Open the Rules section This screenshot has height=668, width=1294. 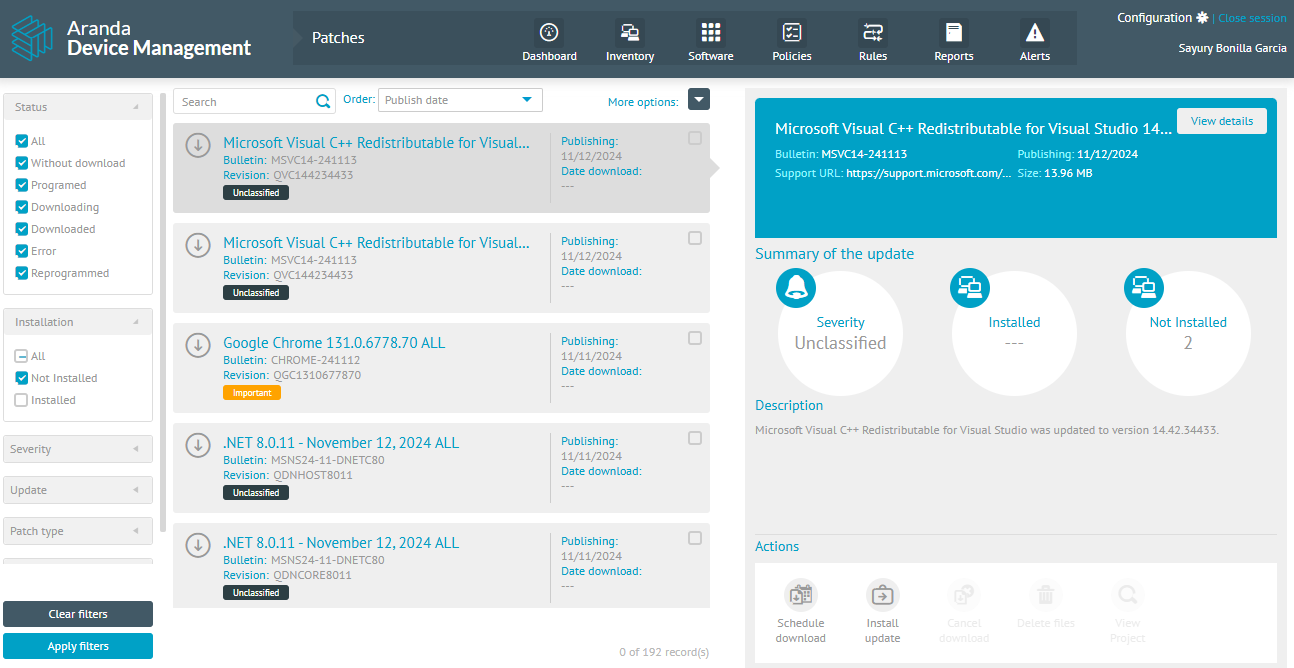873,40
